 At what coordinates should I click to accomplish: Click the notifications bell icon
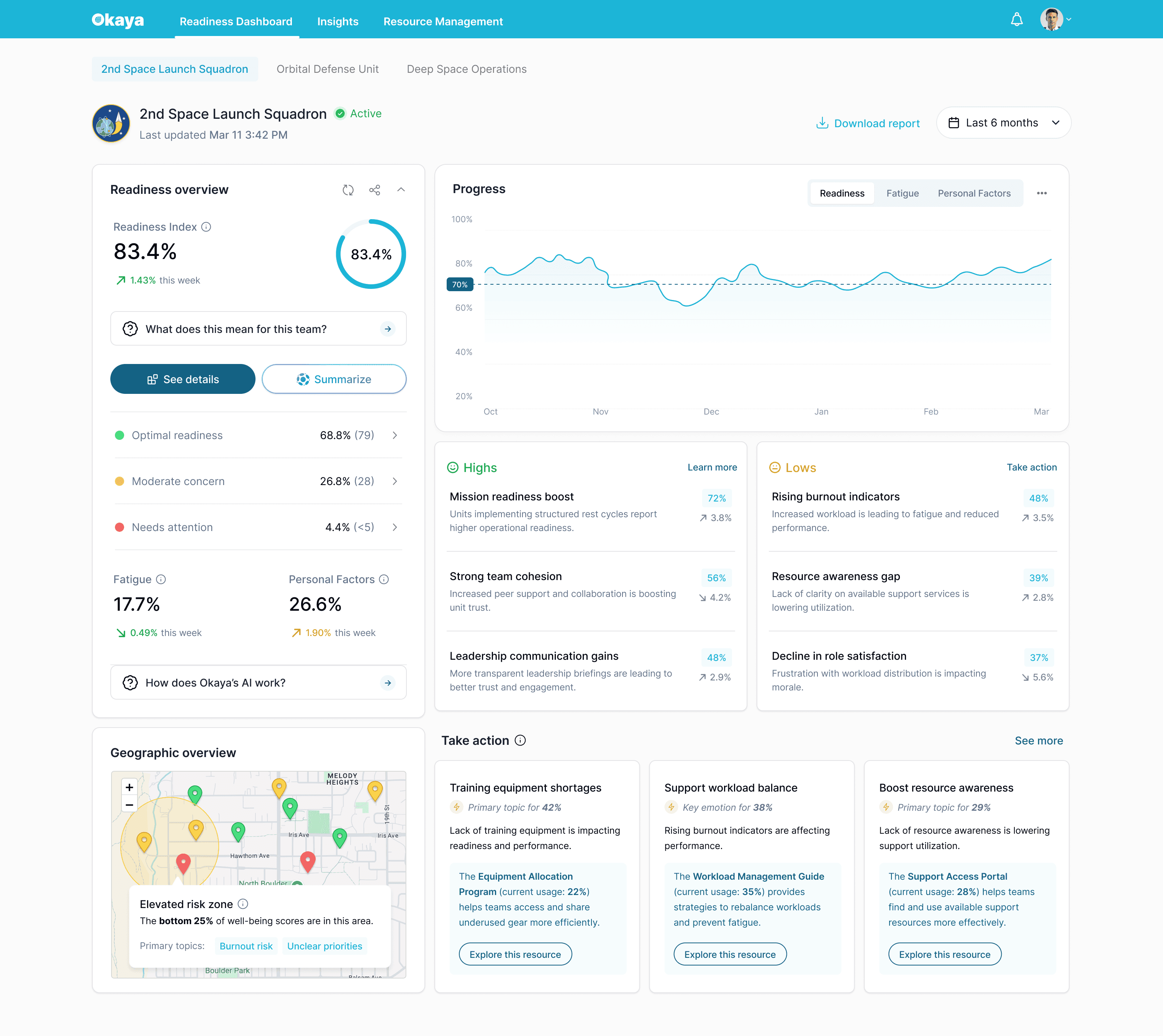click(x=1016, y=20)
